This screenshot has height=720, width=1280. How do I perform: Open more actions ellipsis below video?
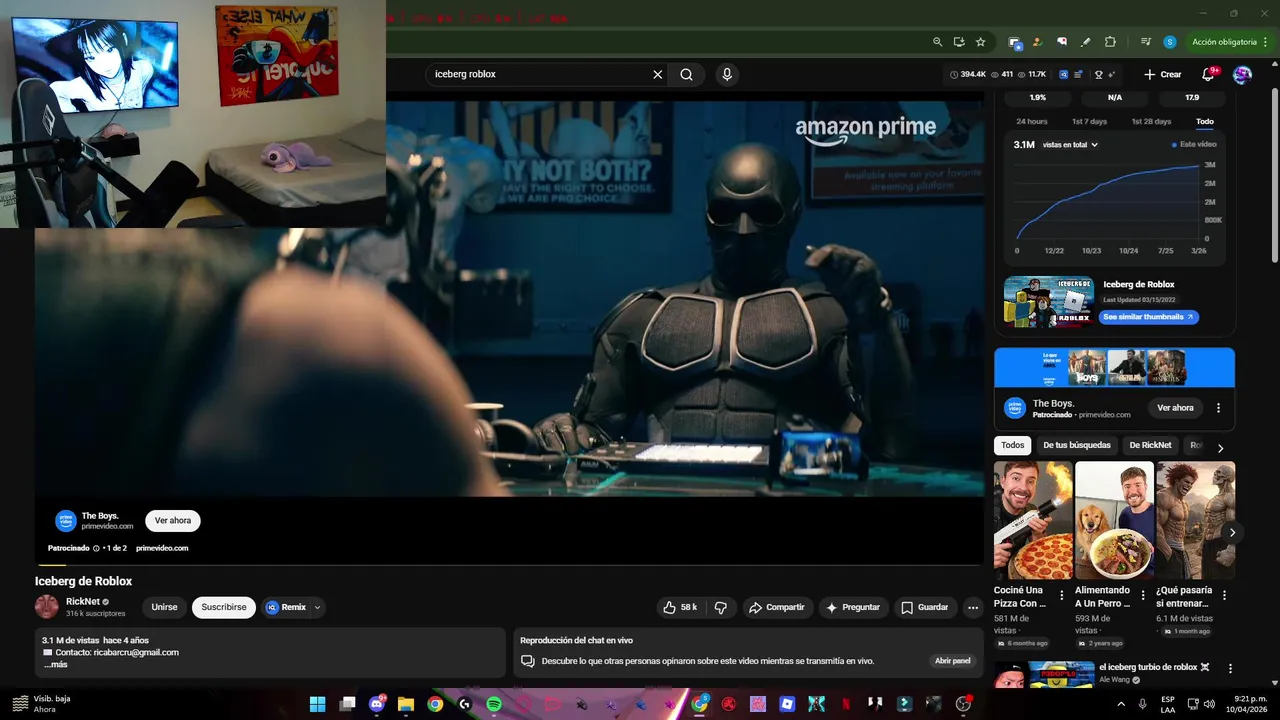[x=972, y=607]
